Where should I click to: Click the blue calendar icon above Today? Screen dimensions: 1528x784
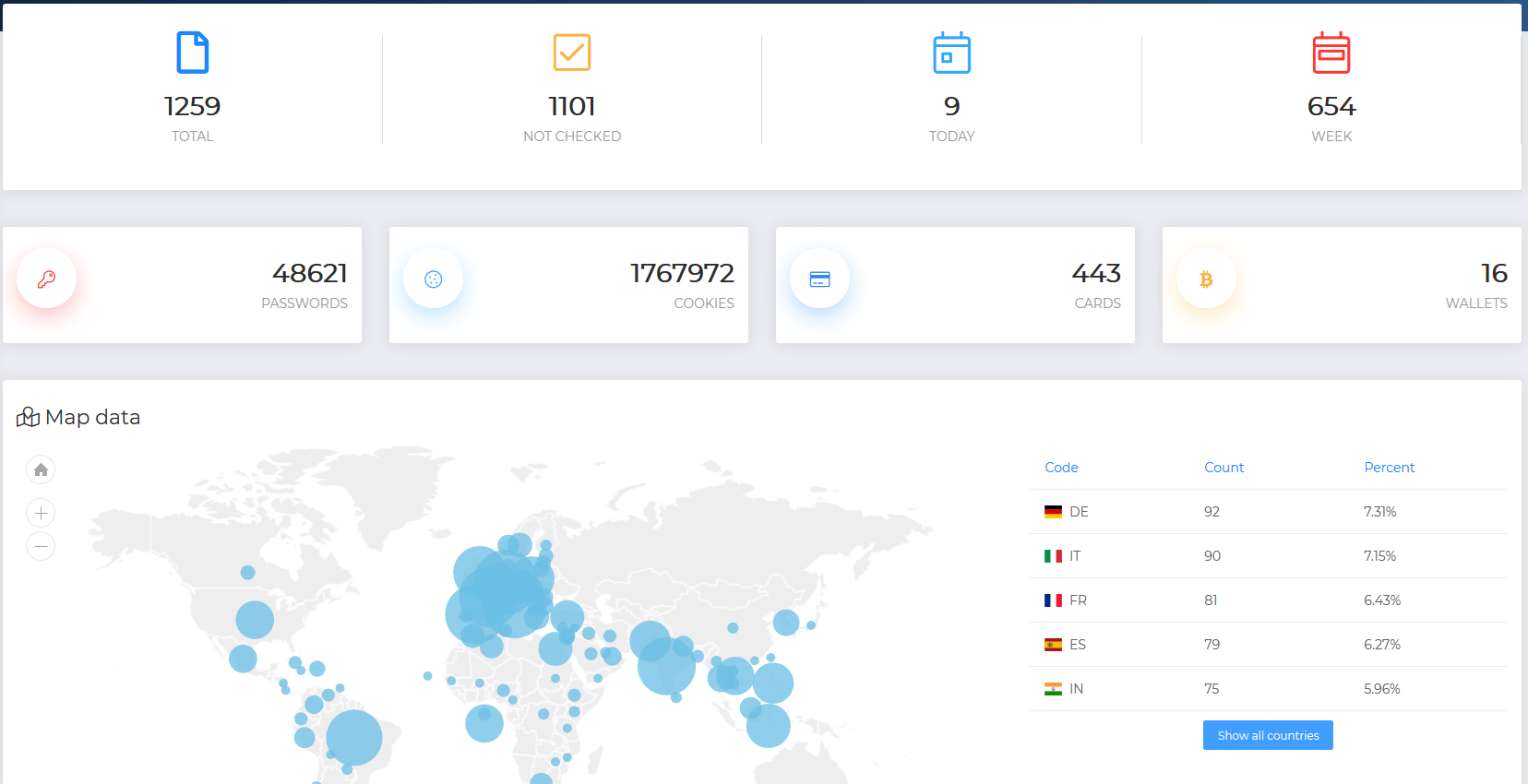tap(951, 53)
